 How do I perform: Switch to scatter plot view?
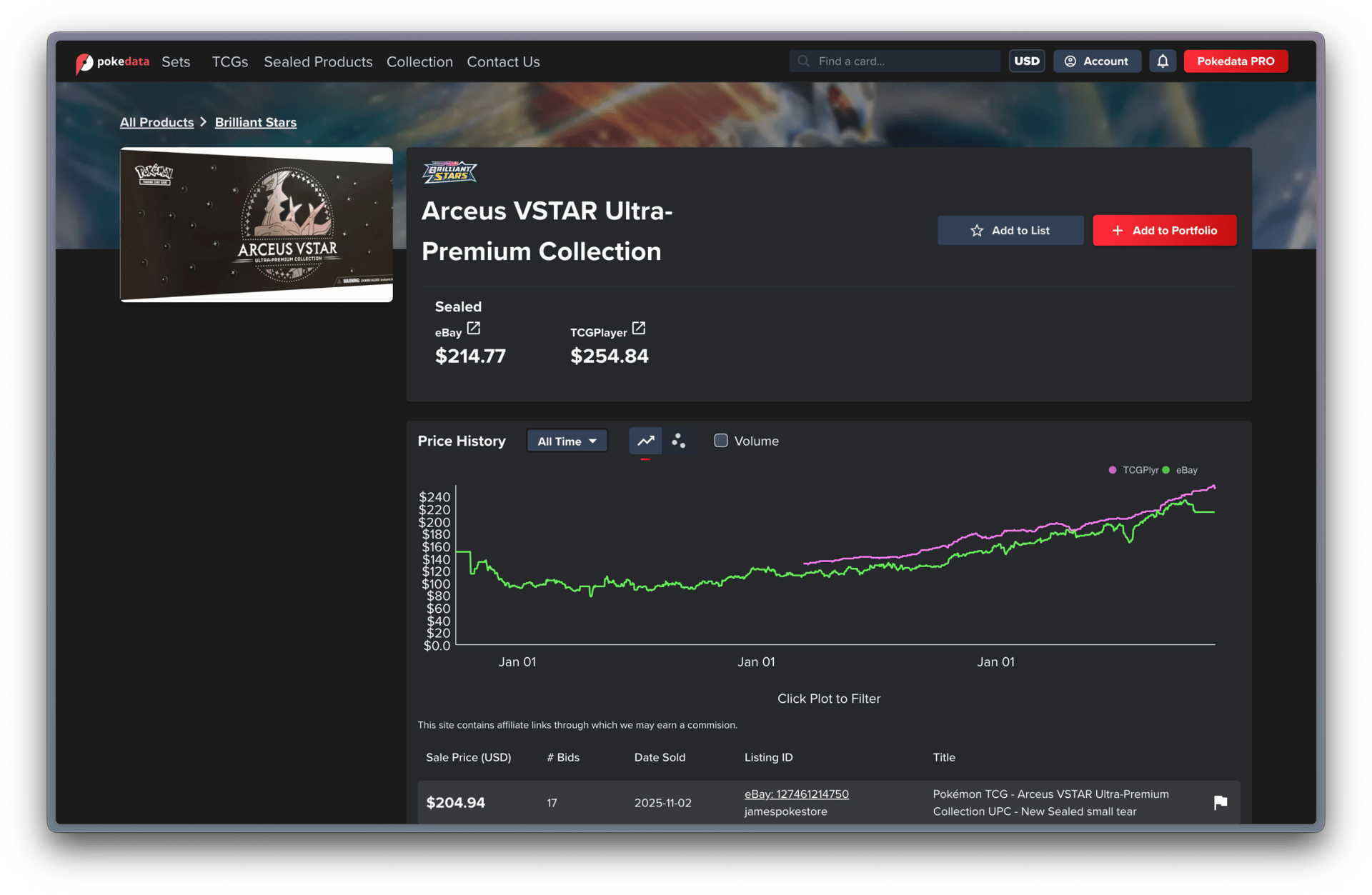pyautogui.click(x=678, y=441)
